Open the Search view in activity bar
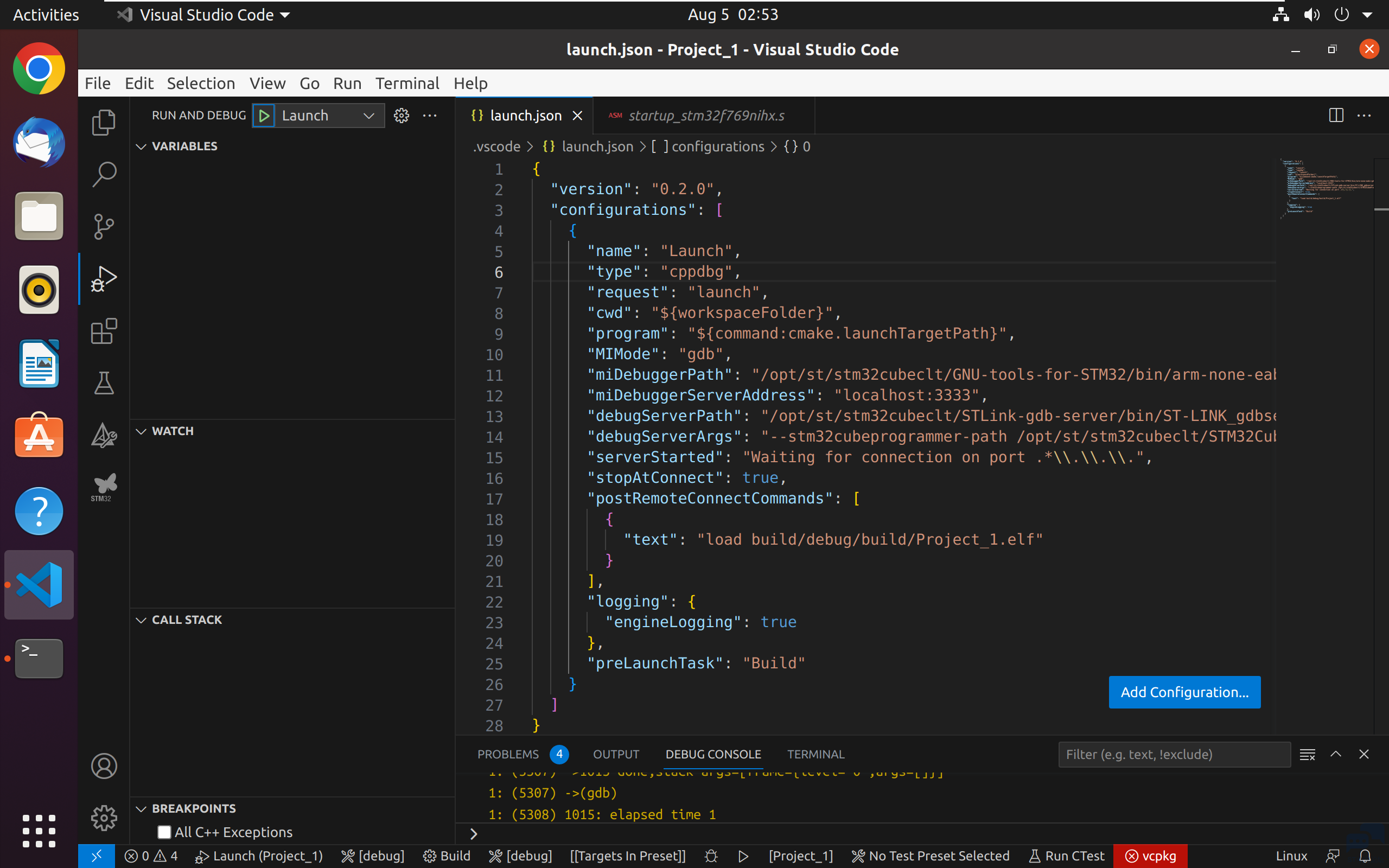Image resolution: width=1389 pixels, height=868 pixels. 104,175
